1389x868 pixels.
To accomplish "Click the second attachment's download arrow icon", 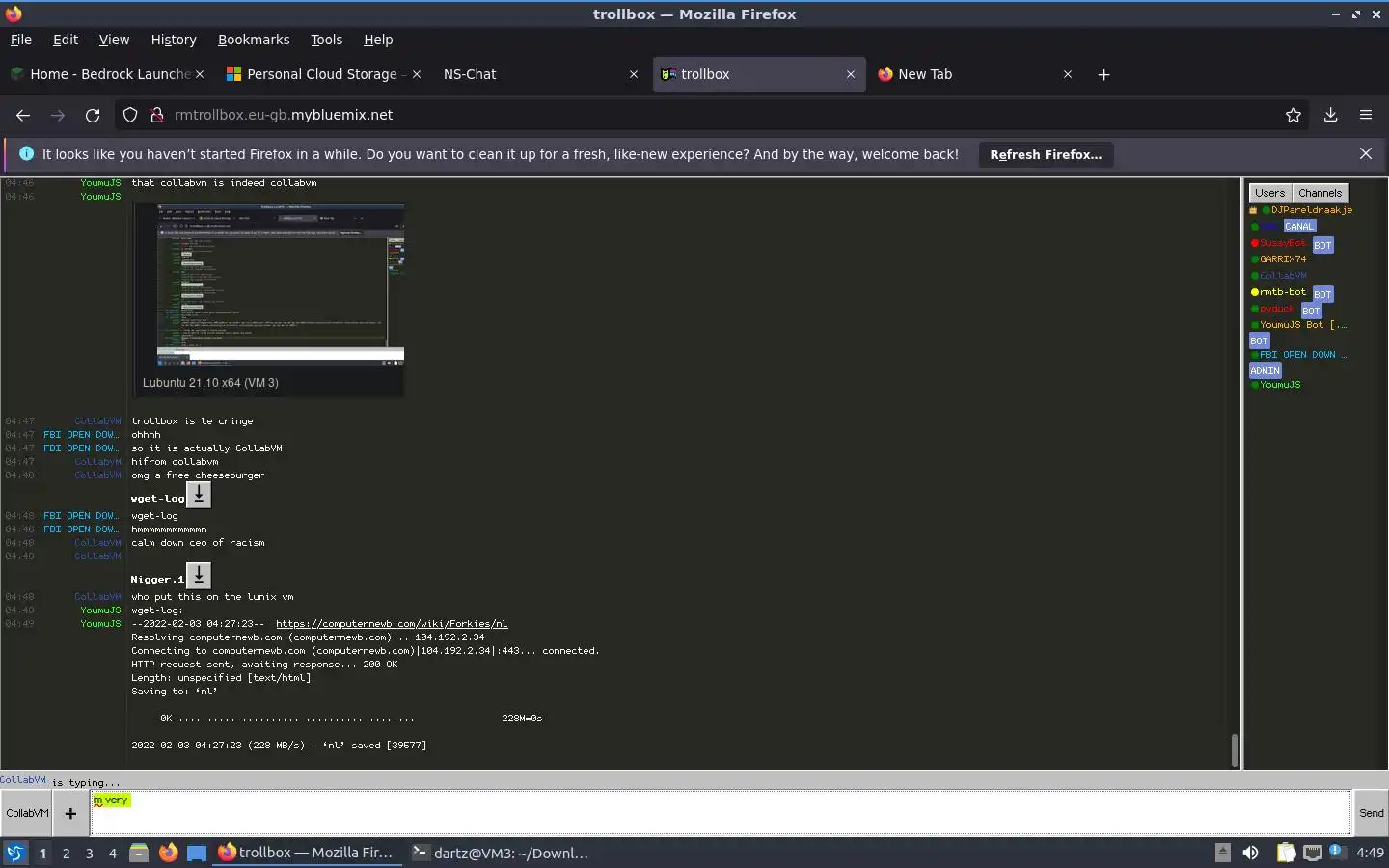I will click(x=198, y=576).
